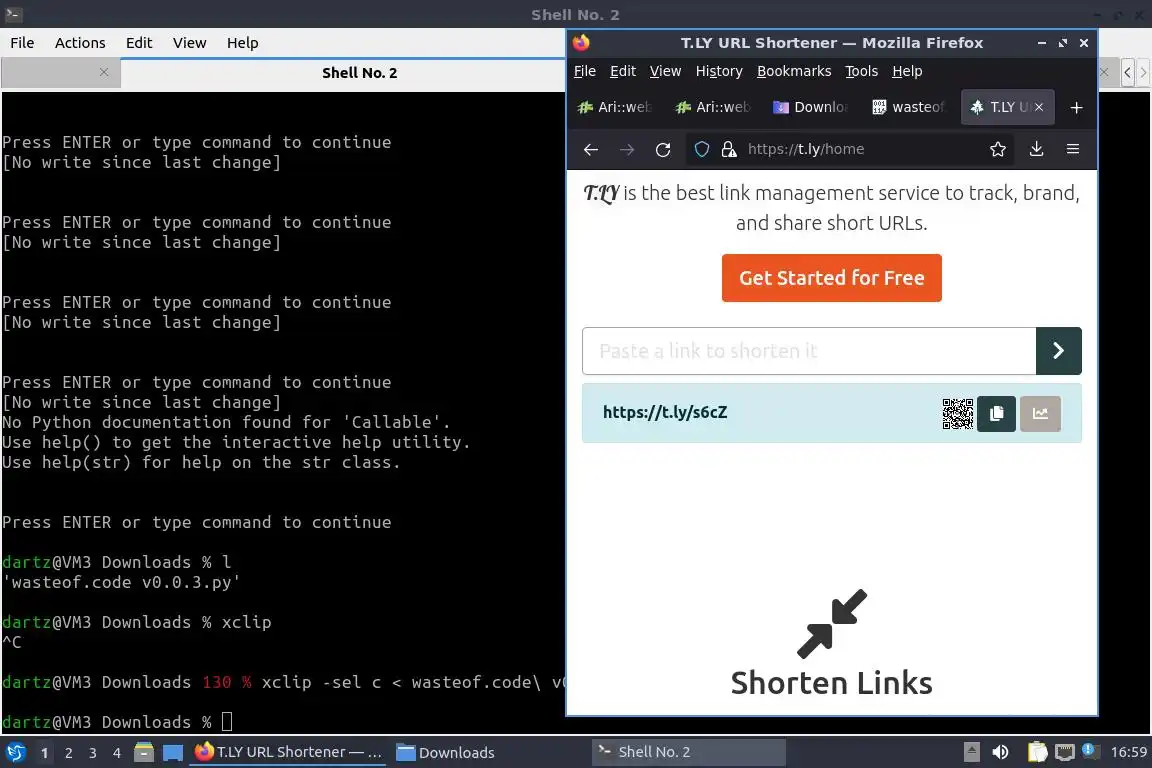1152x768 pixels.
Task: Click the Get Started for Free button
Action: point(831,278)
